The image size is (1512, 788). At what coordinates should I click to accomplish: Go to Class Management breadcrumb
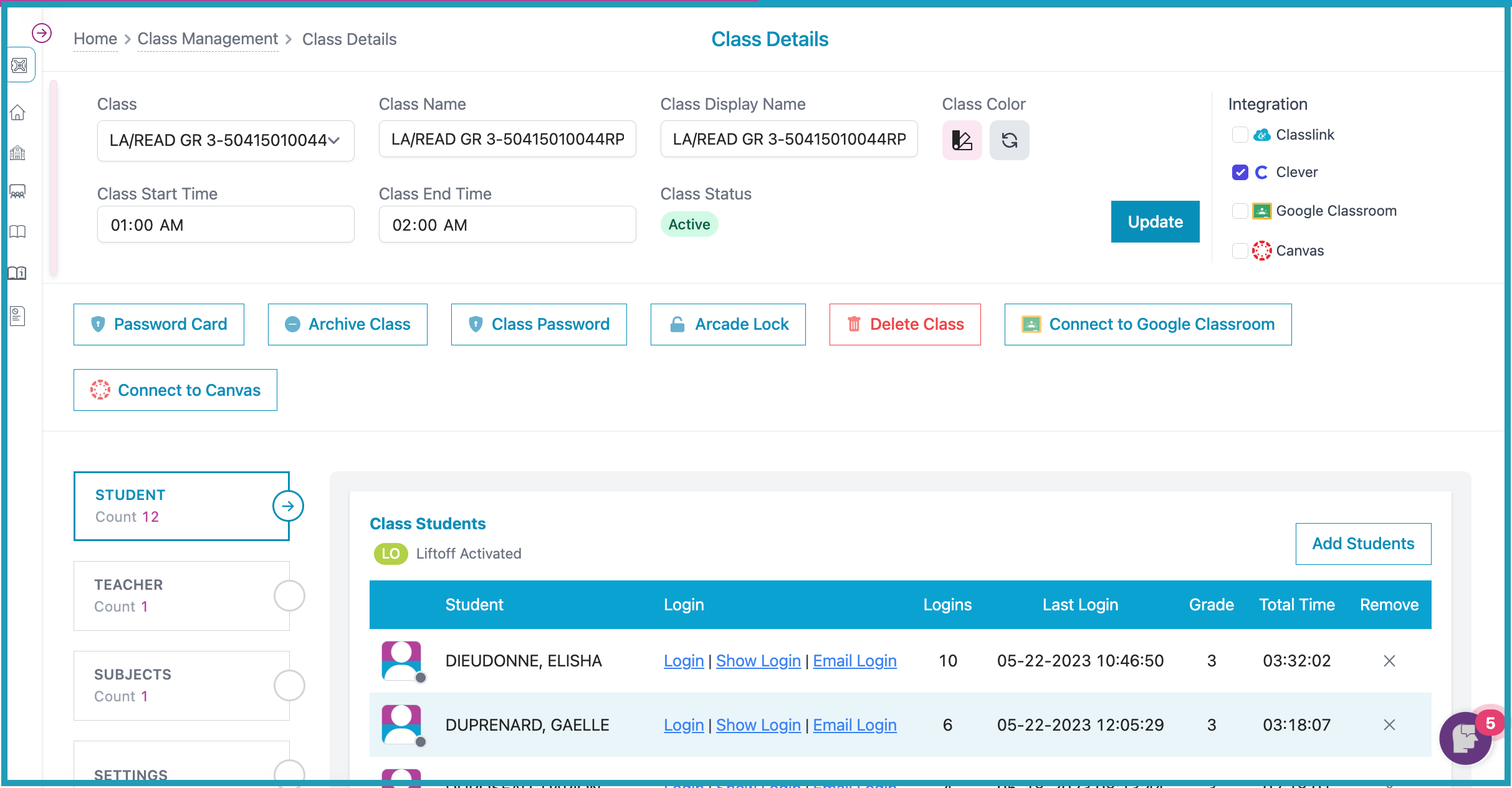(208, 39)
